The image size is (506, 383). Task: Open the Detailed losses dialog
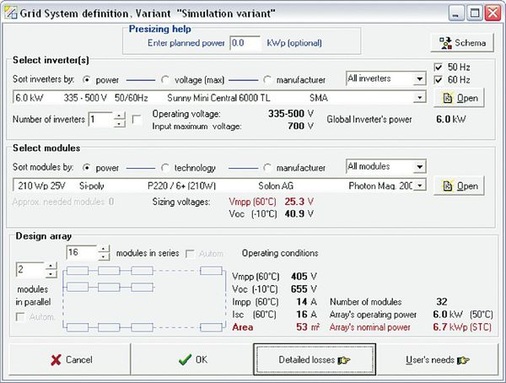coord(314,360)
